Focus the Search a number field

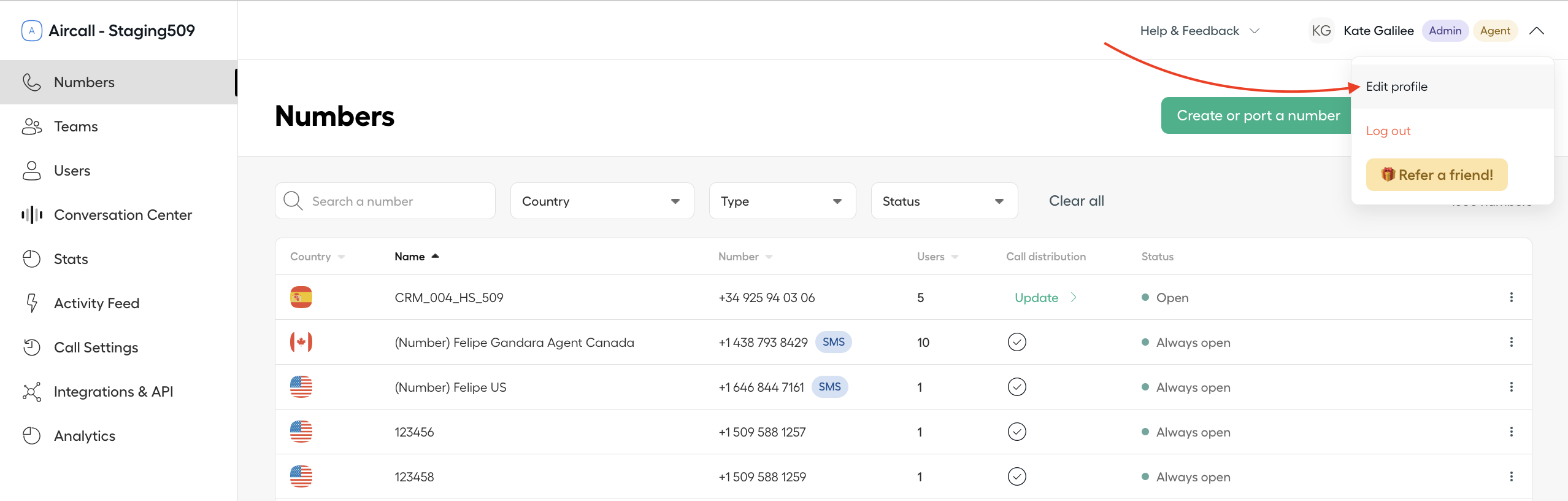[385, 201]
